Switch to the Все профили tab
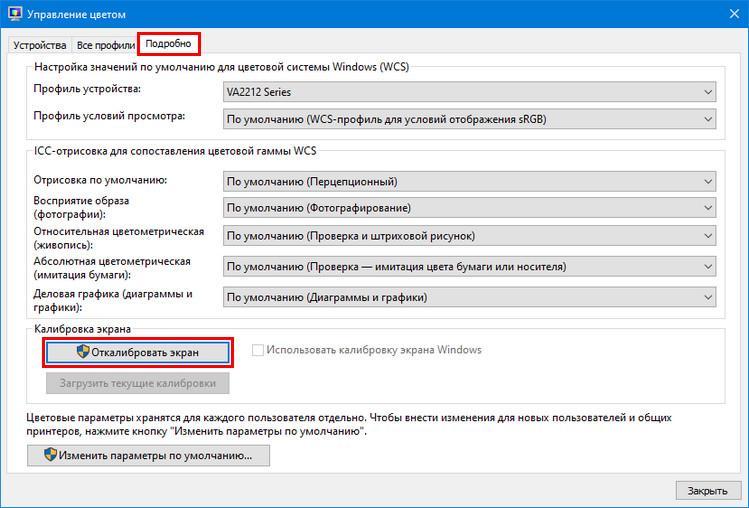Viewport: 749px width, 508px height. (106, 45)
